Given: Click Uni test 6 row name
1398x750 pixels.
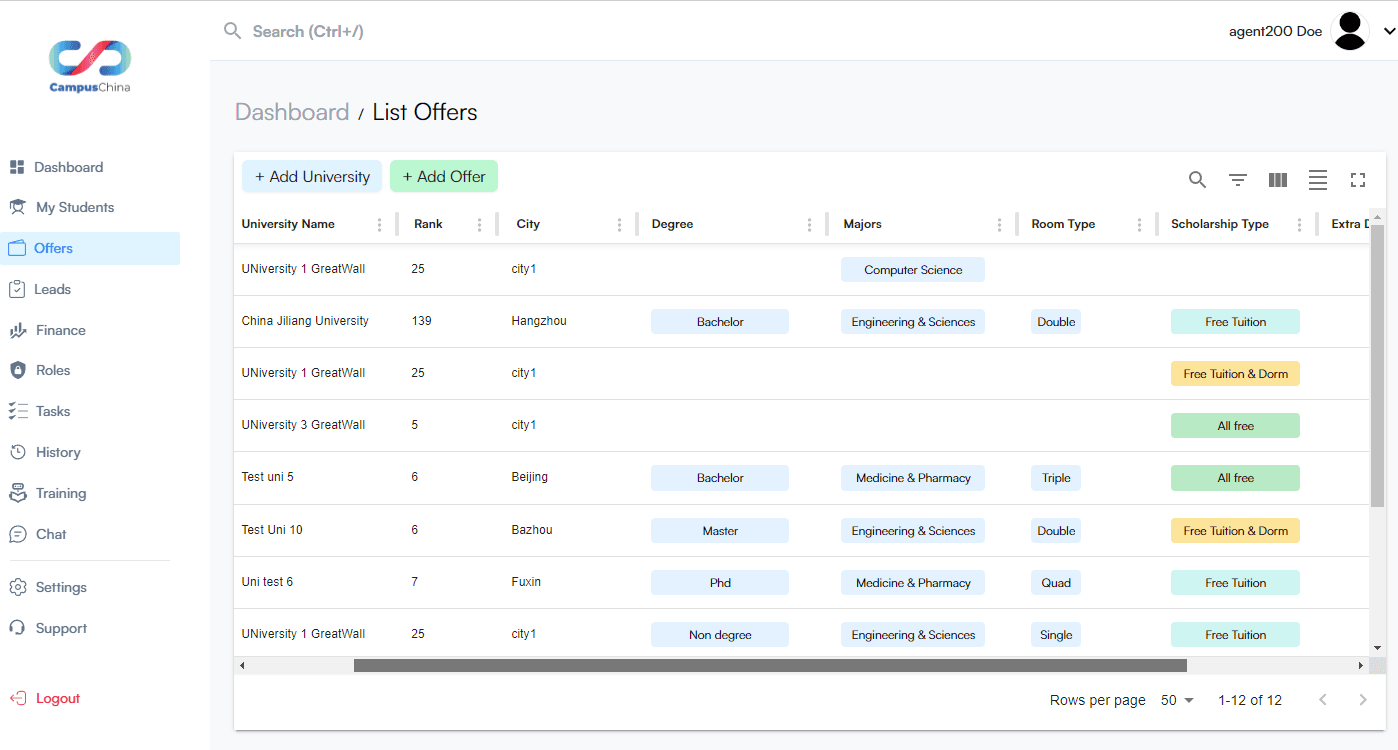Looking at the screenshot, I should pos(267,582).
